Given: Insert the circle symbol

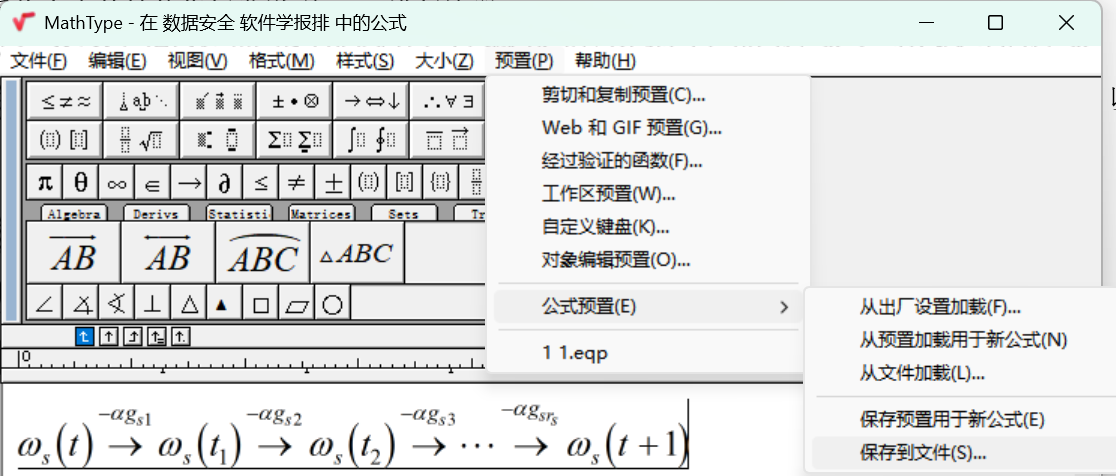Looking at the screenshot, I should pos(332,305).
